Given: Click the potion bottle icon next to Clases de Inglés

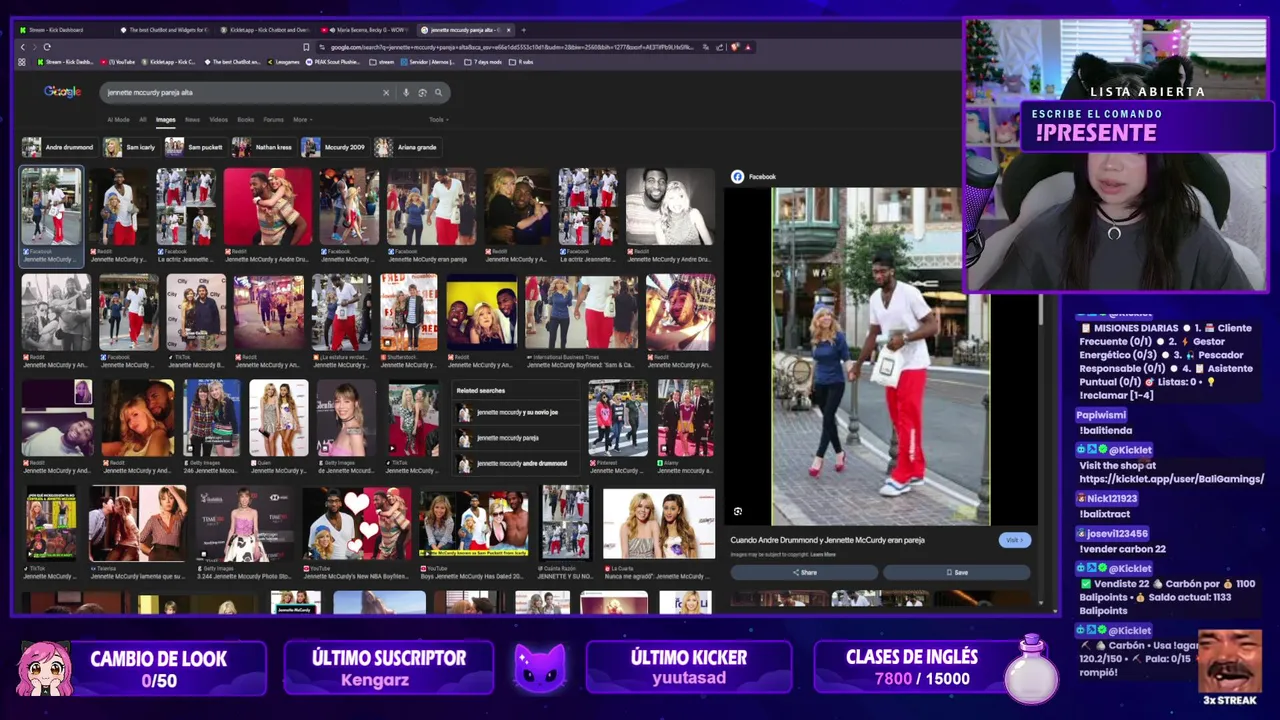Looking at the screenshot, I should [1031, 668].
